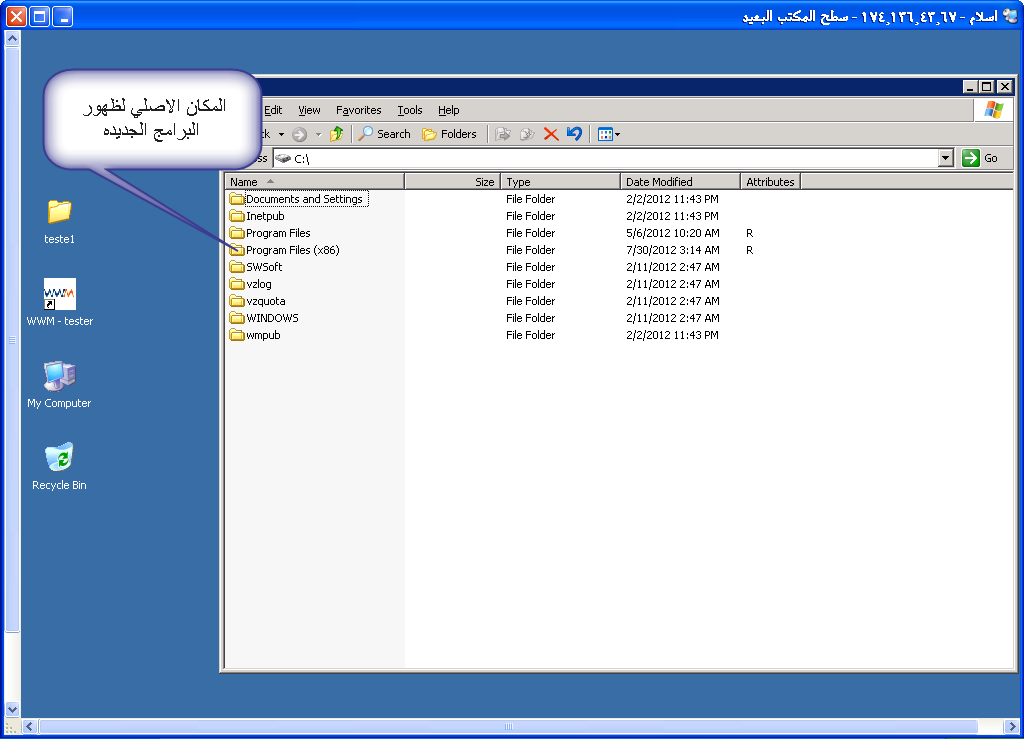Minimize the Explorer C:\ window
The width and height of the screenshot is (1024, 739).
(x=970, y=86)
